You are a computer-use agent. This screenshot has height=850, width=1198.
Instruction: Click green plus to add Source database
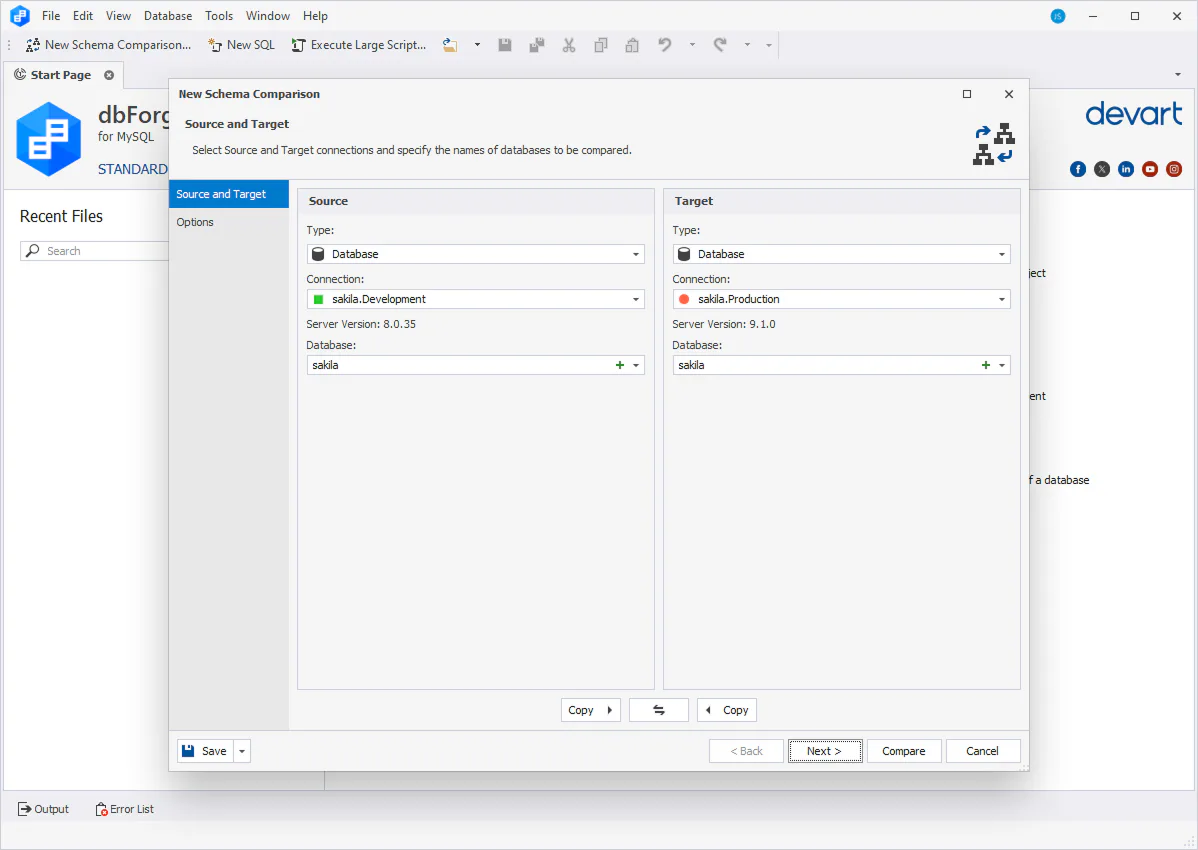click(620, 365)
